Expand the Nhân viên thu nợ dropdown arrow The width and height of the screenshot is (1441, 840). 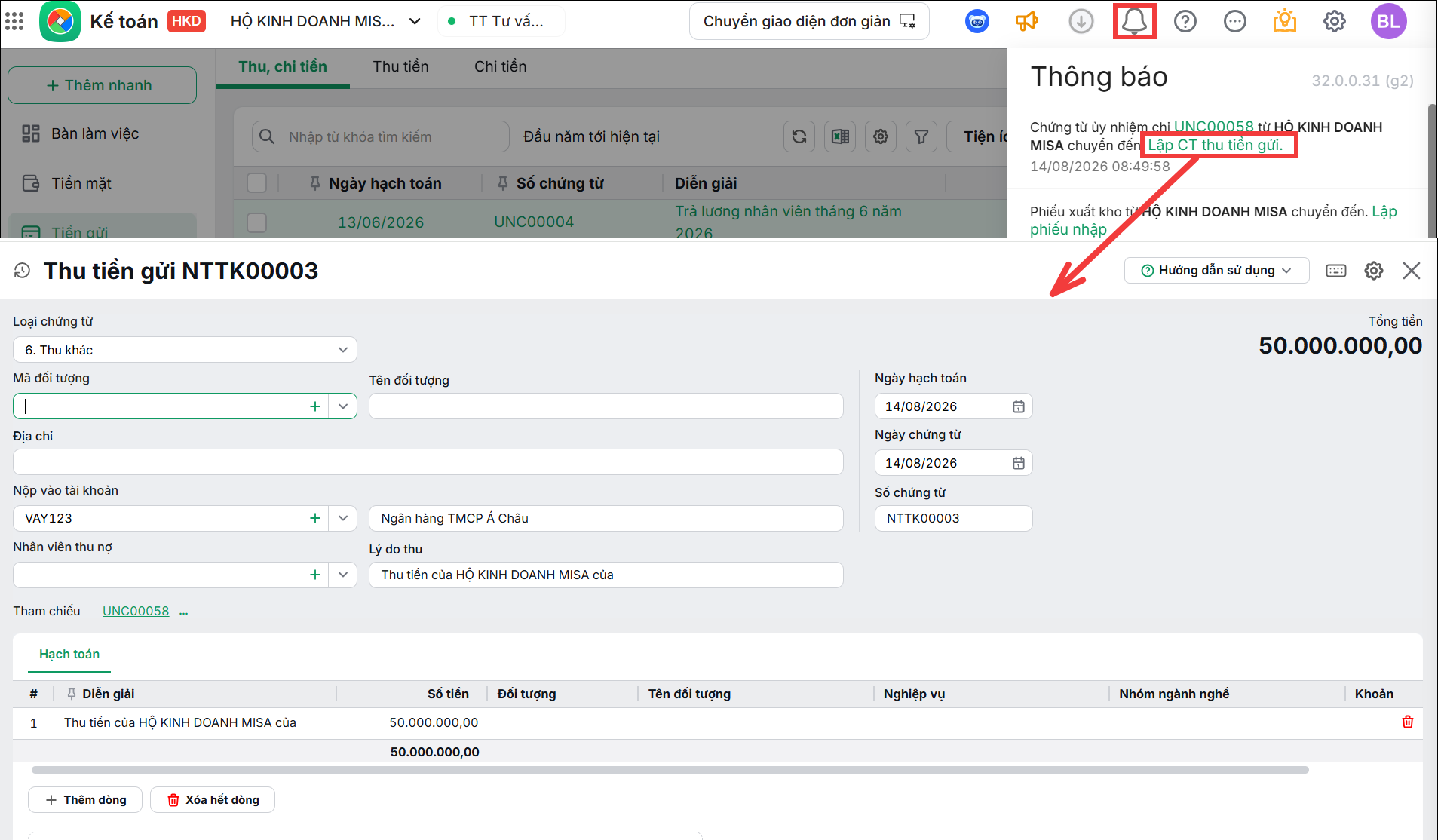pos(343,575)
